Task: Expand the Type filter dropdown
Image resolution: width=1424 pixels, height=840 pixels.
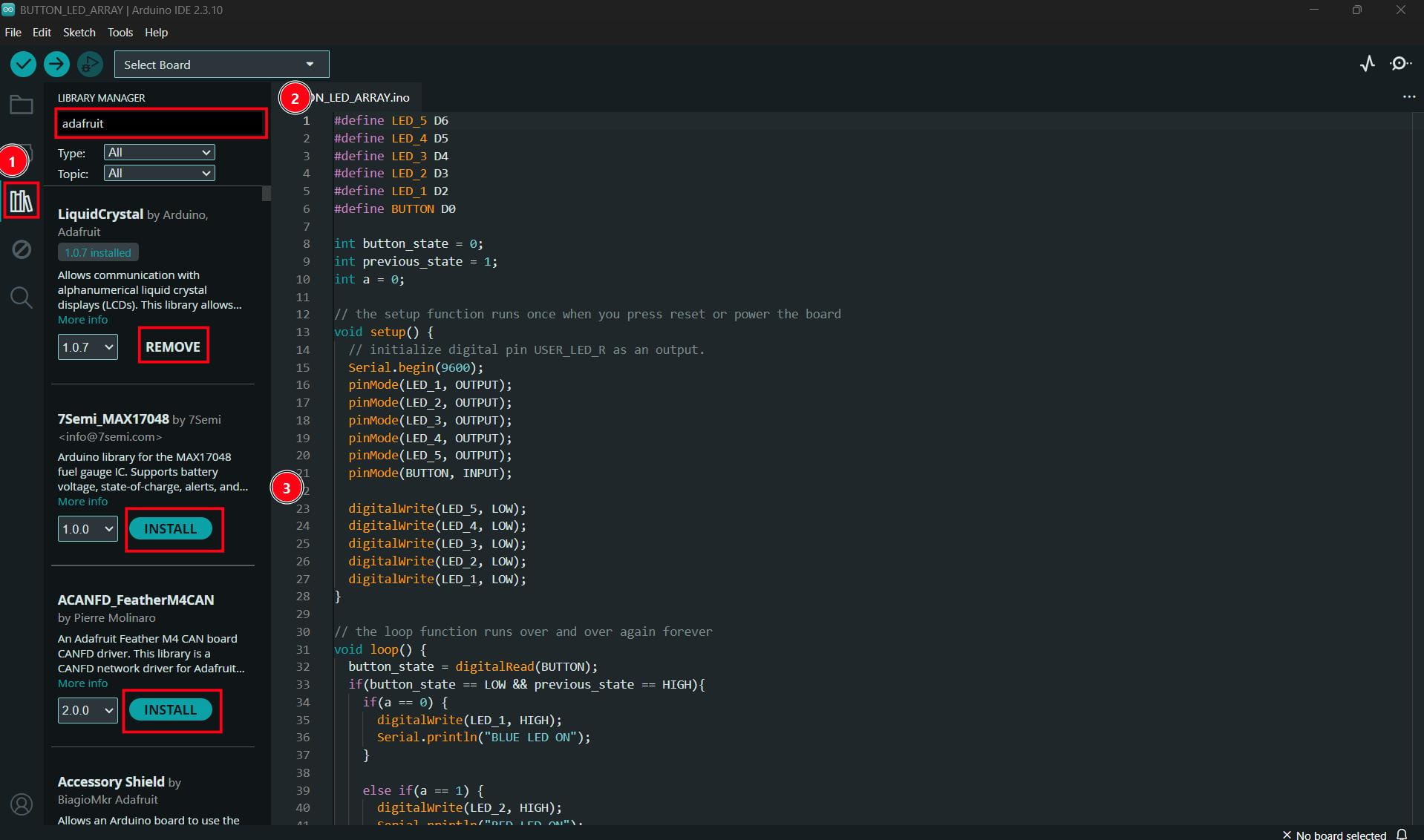Action: pos(159,152)
